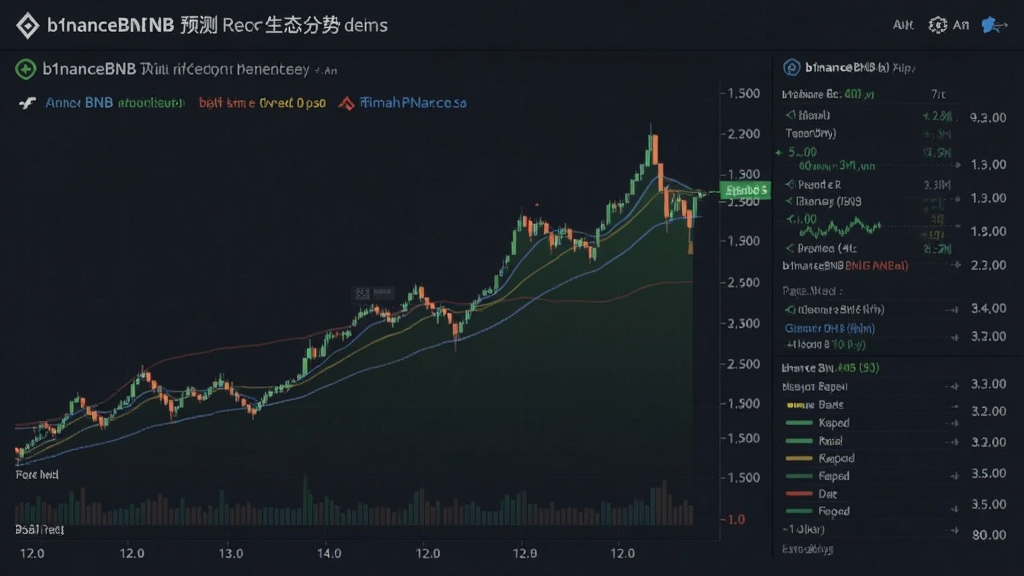
Task: Click the green line marker next to Foped
Action: (799, 511)
